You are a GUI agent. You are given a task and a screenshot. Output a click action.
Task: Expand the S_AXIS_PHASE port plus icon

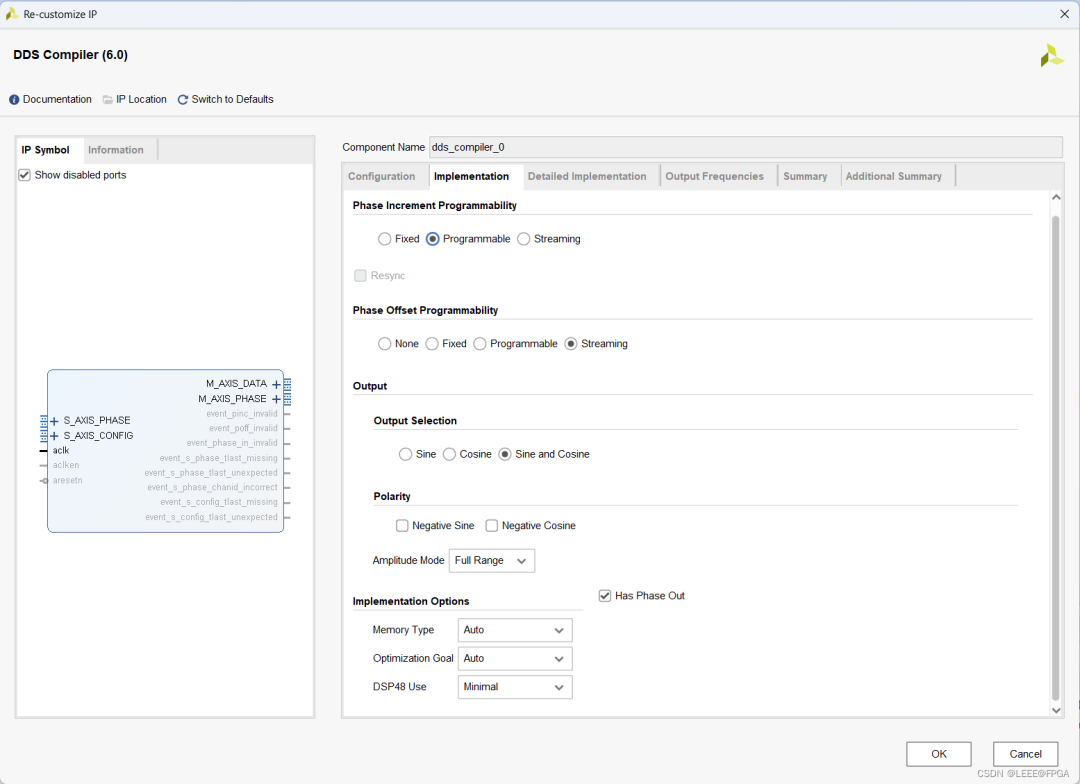click(54, 421)
